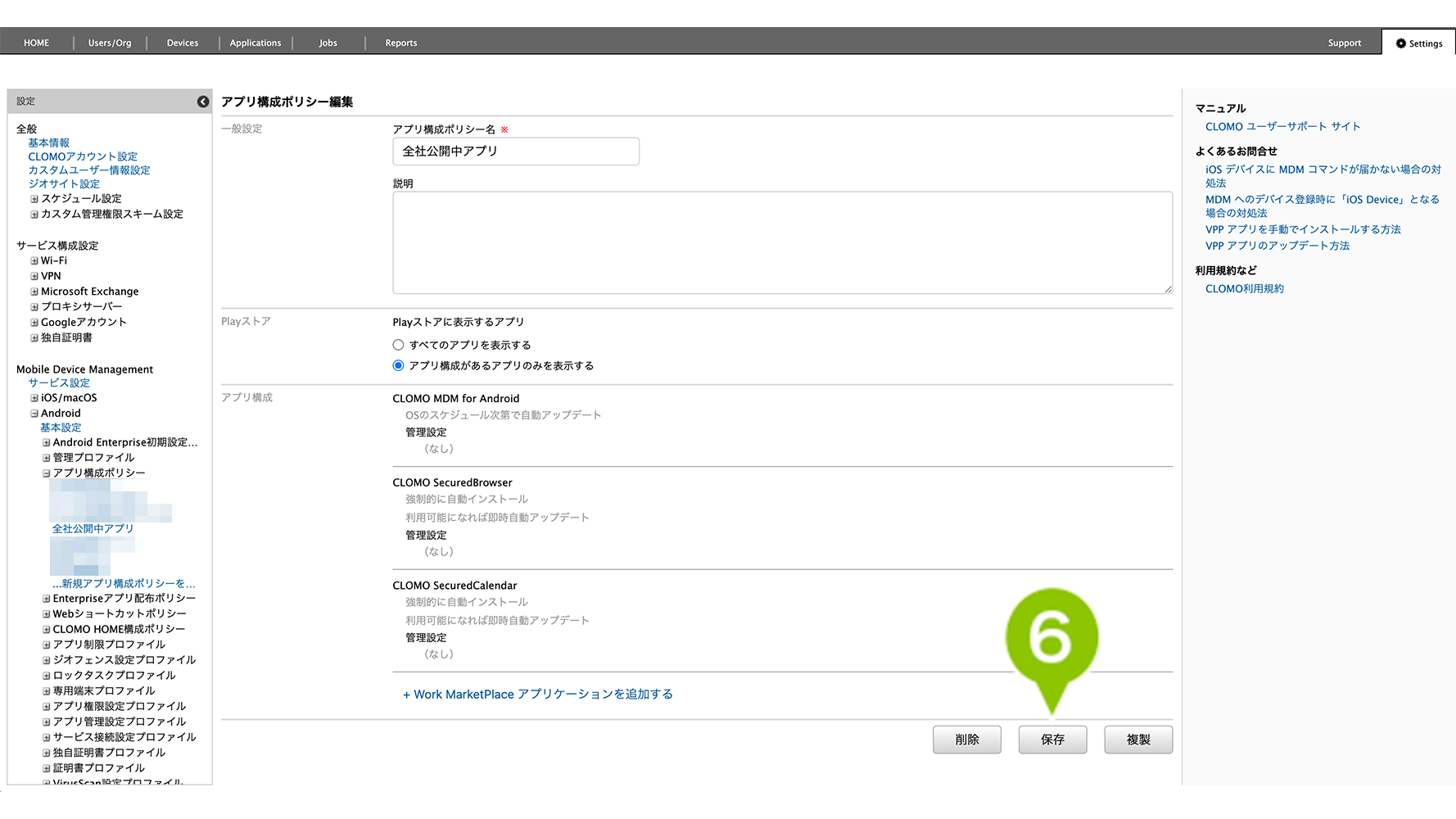Expand the 管理プロファイル node
1456x819 pixels.
point(47,459)
